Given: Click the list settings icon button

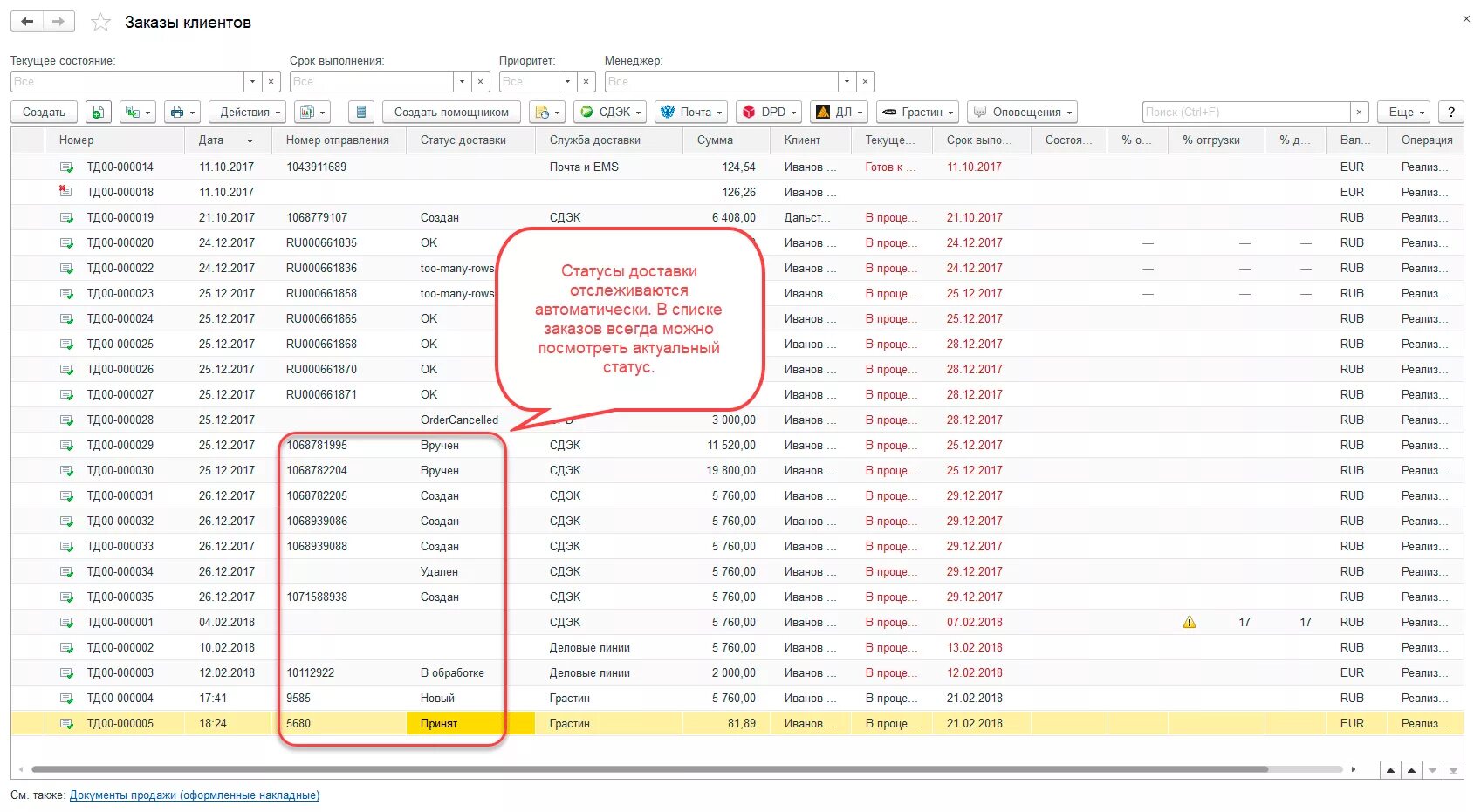Looking at the screenshot, I should coord(361,112).
